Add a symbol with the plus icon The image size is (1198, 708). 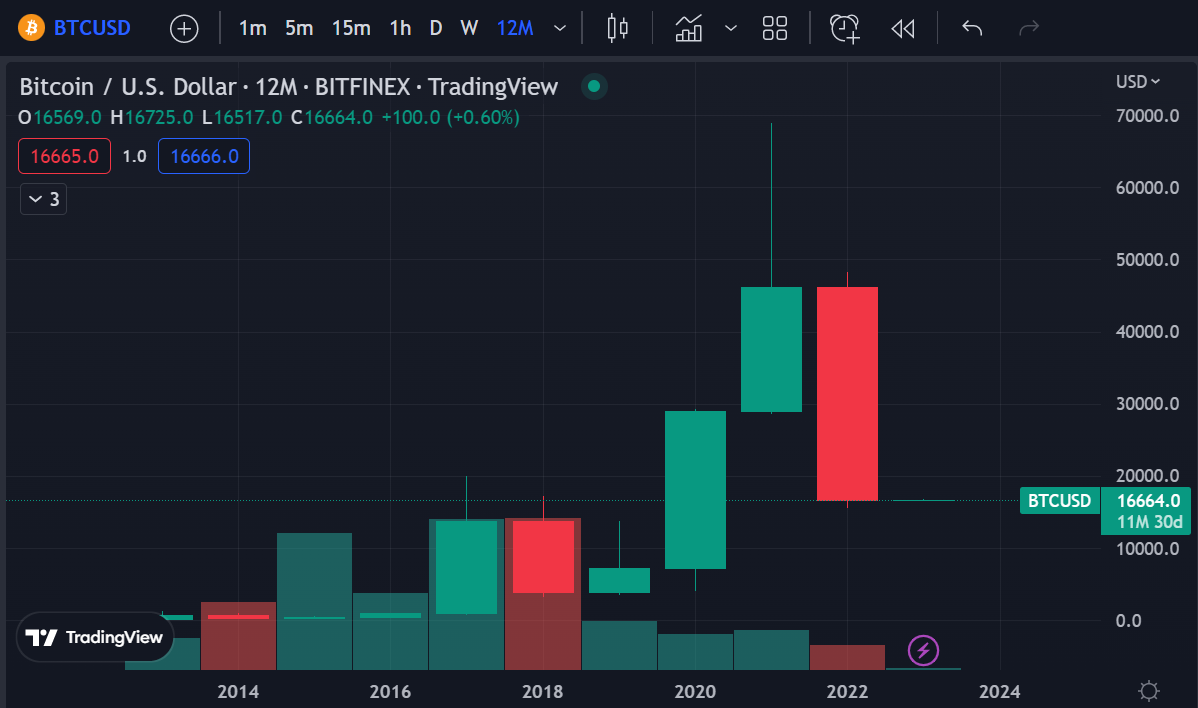(x=184, y=29)
